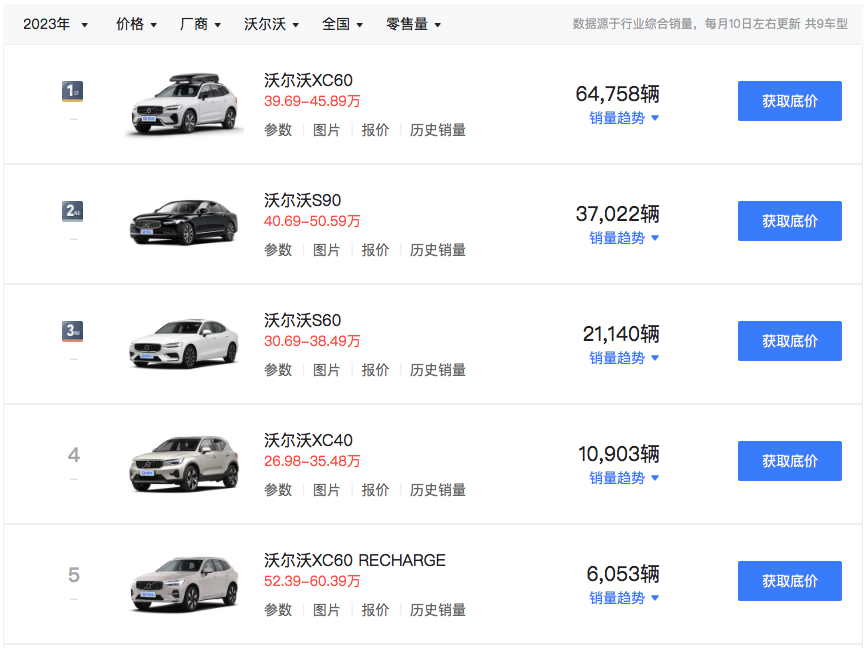Open the 全国 region dropdown
This screenshot has width=866, height=648.
(342, 24)
